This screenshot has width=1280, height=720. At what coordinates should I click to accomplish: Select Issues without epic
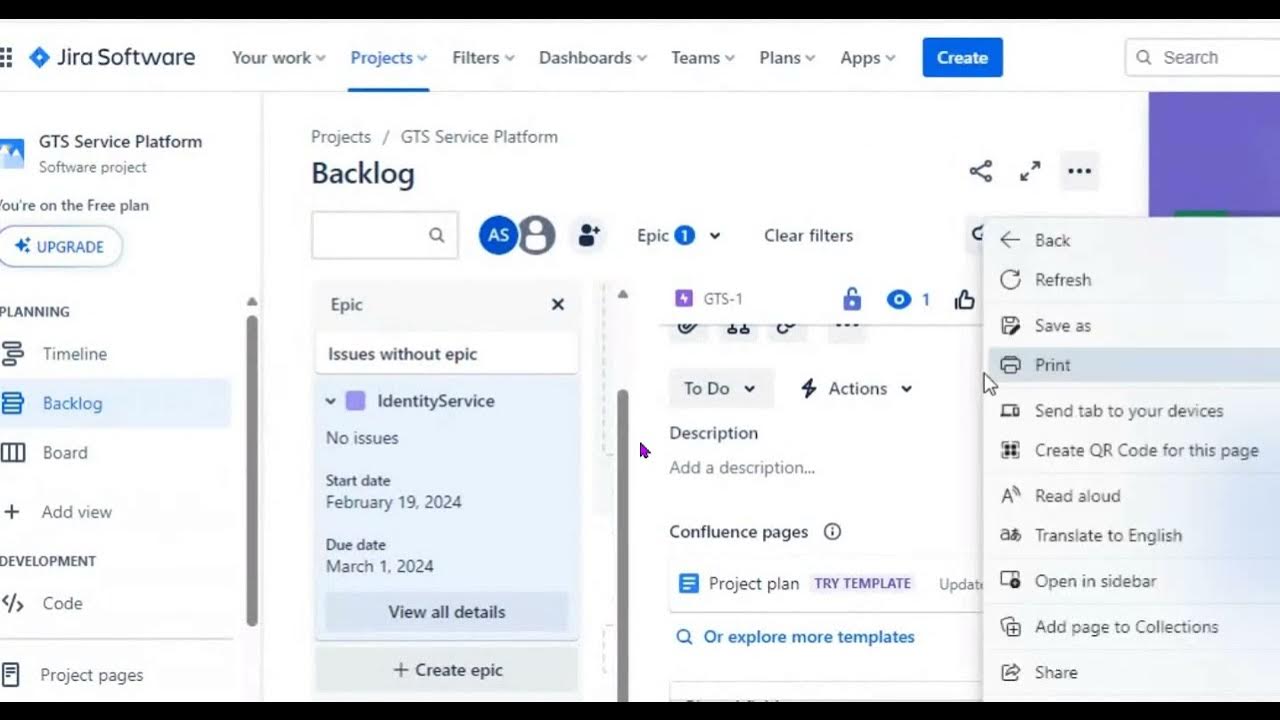(x=446, y=354)
